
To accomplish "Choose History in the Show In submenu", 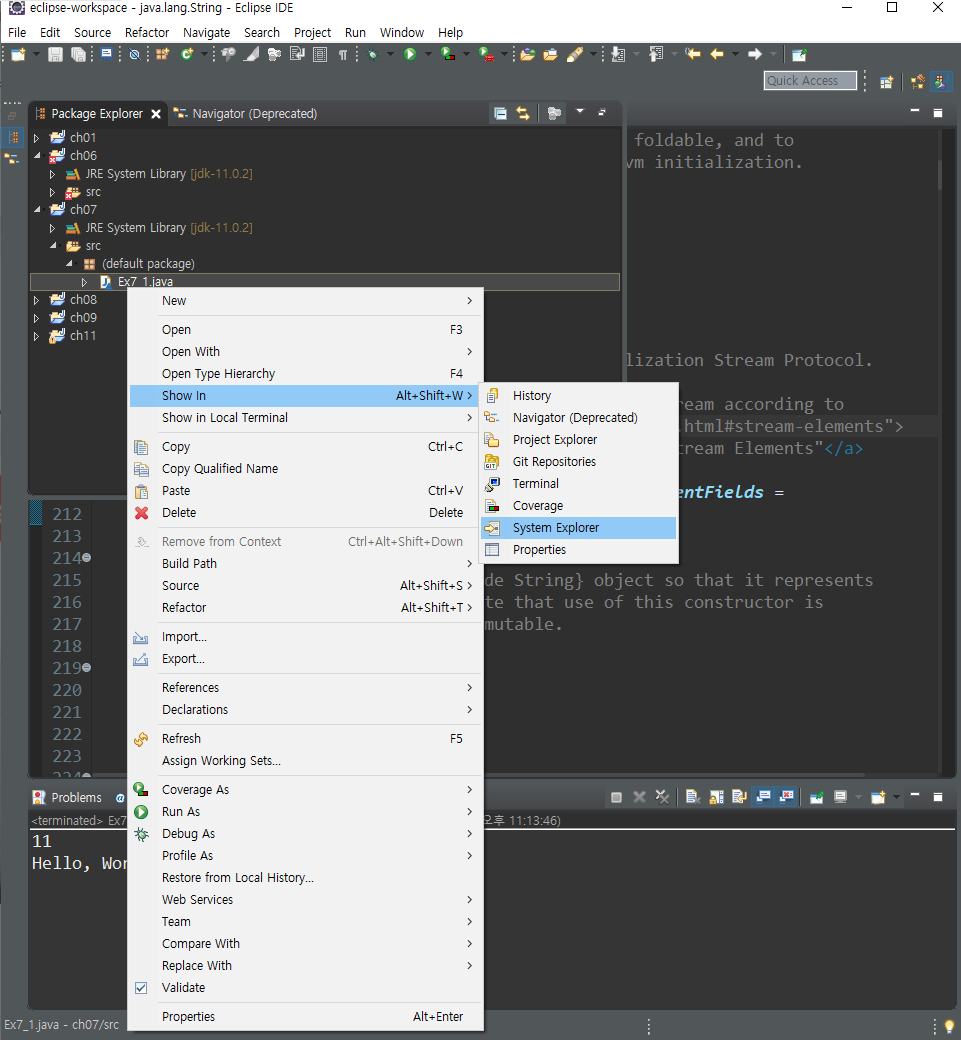I will click(578, 395).
